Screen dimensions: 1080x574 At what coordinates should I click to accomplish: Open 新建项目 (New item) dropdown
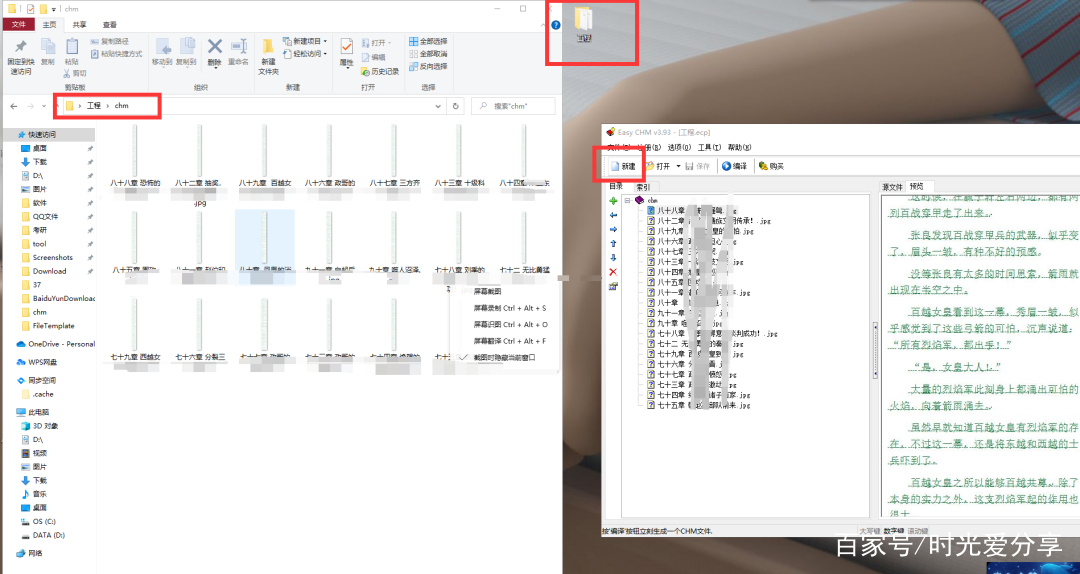click(x=305, y=41)
